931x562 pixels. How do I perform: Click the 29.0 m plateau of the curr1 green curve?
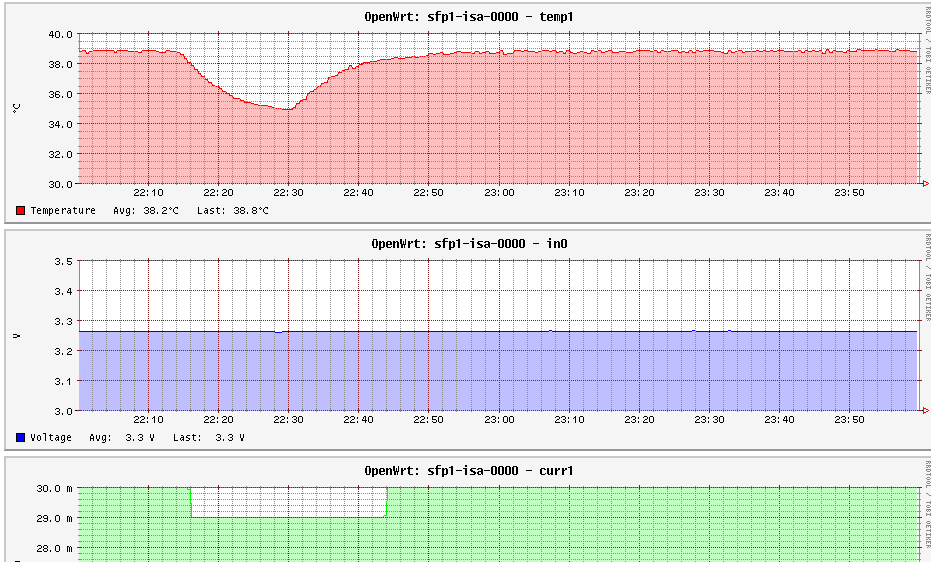(x=289, y=517)
